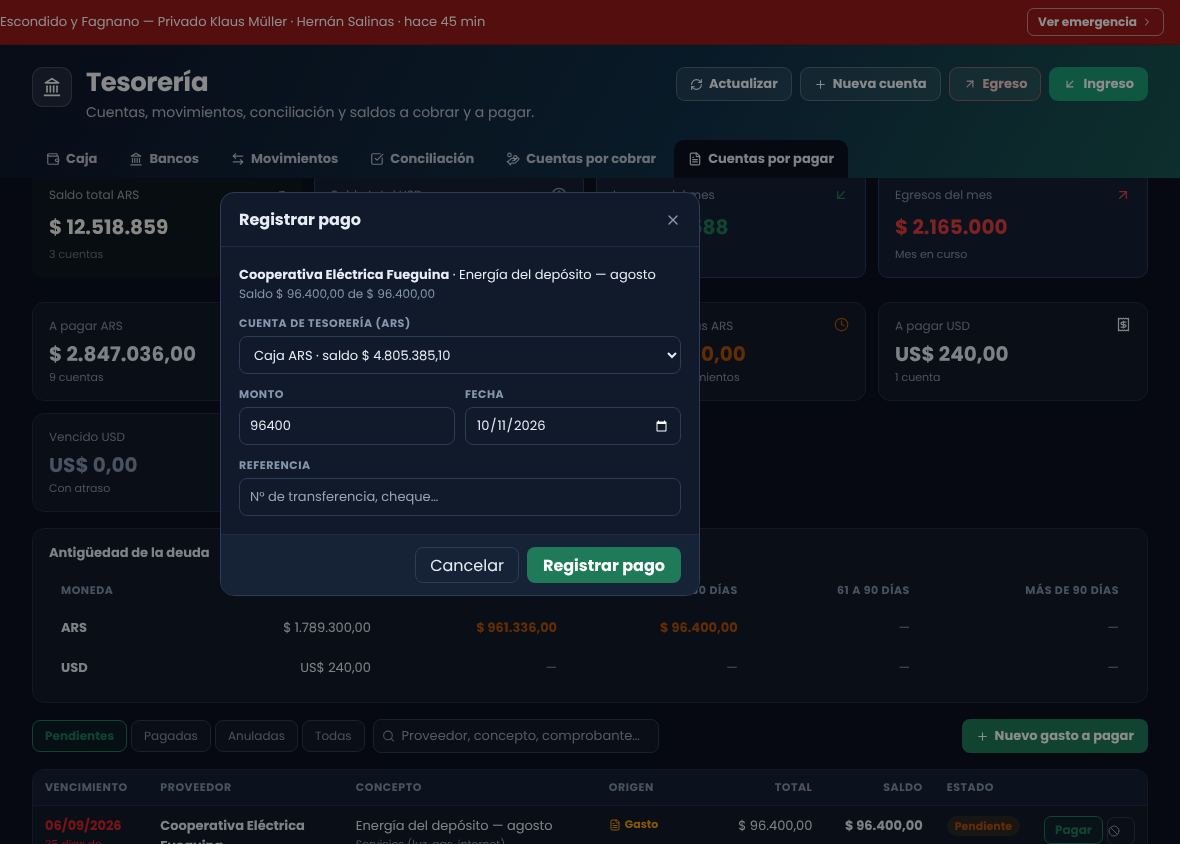The height and width of the screenshot is (844, 1180).
Task: Open the Ver emergencia banner link
Action: (x=1095, y=22)
